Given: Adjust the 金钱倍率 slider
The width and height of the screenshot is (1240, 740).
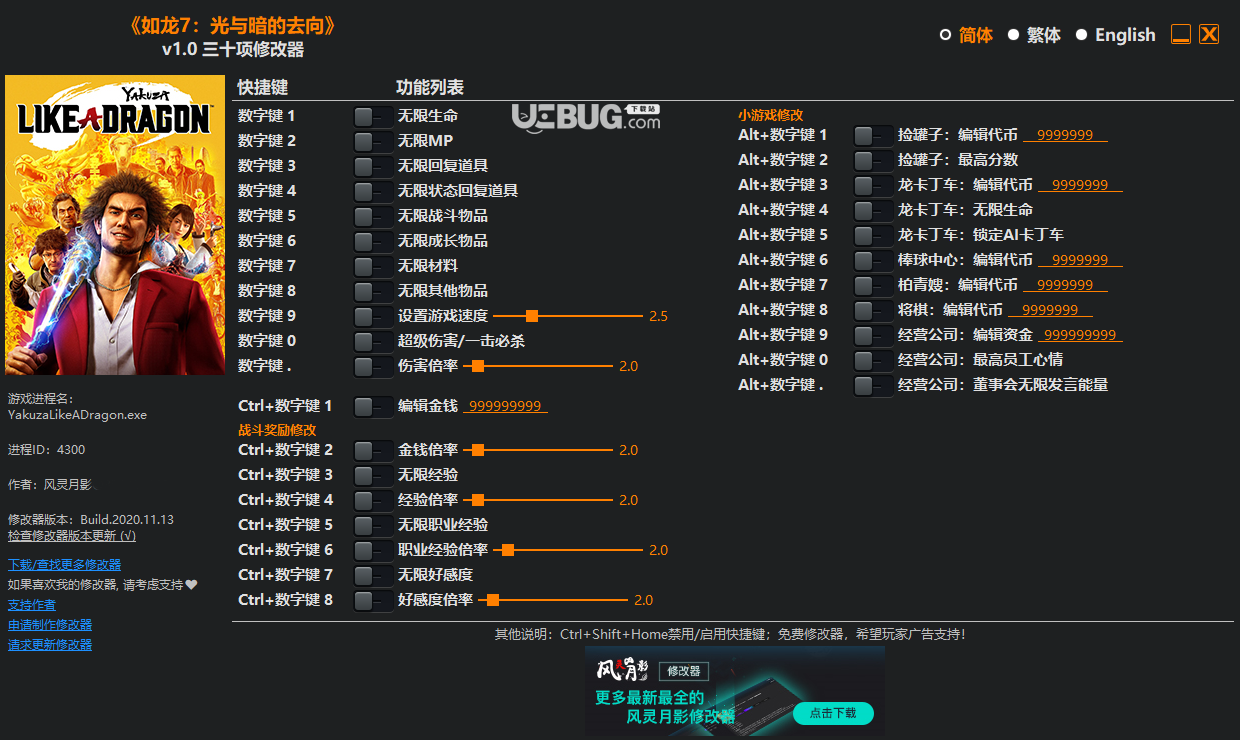Looking at the screenshot, I should coord(537,450).
